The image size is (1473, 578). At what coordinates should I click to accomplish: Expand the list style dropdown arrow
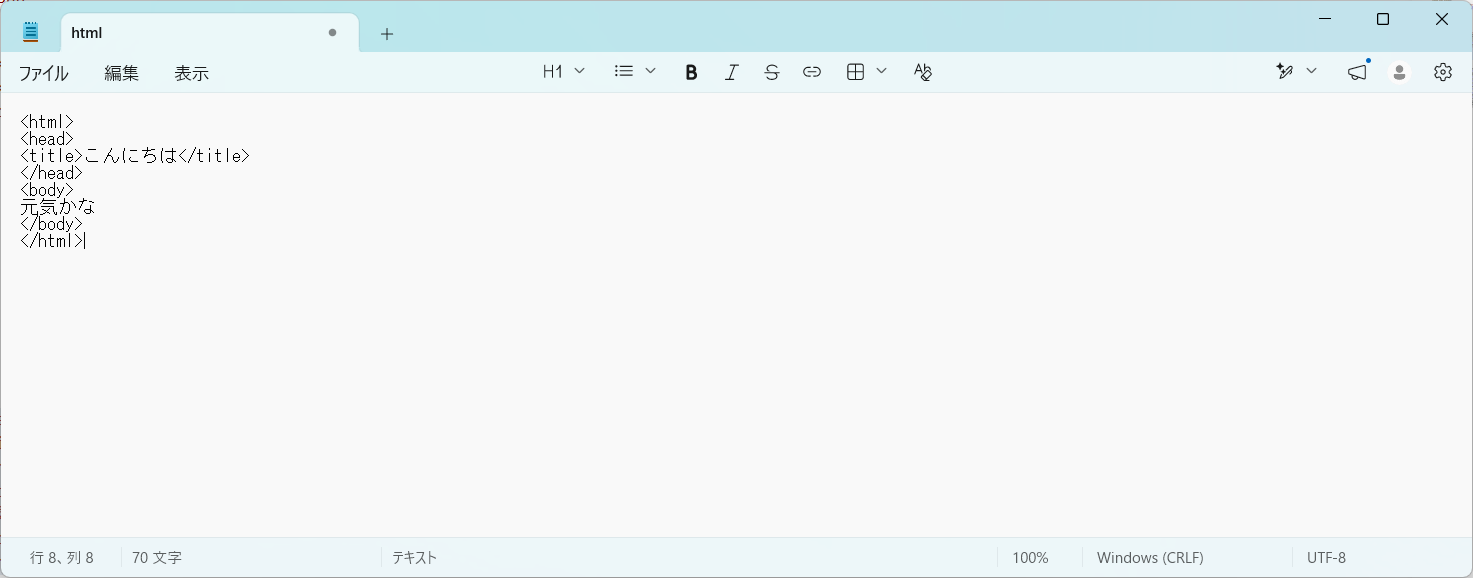pyautogui.click(x=651, y=71)
